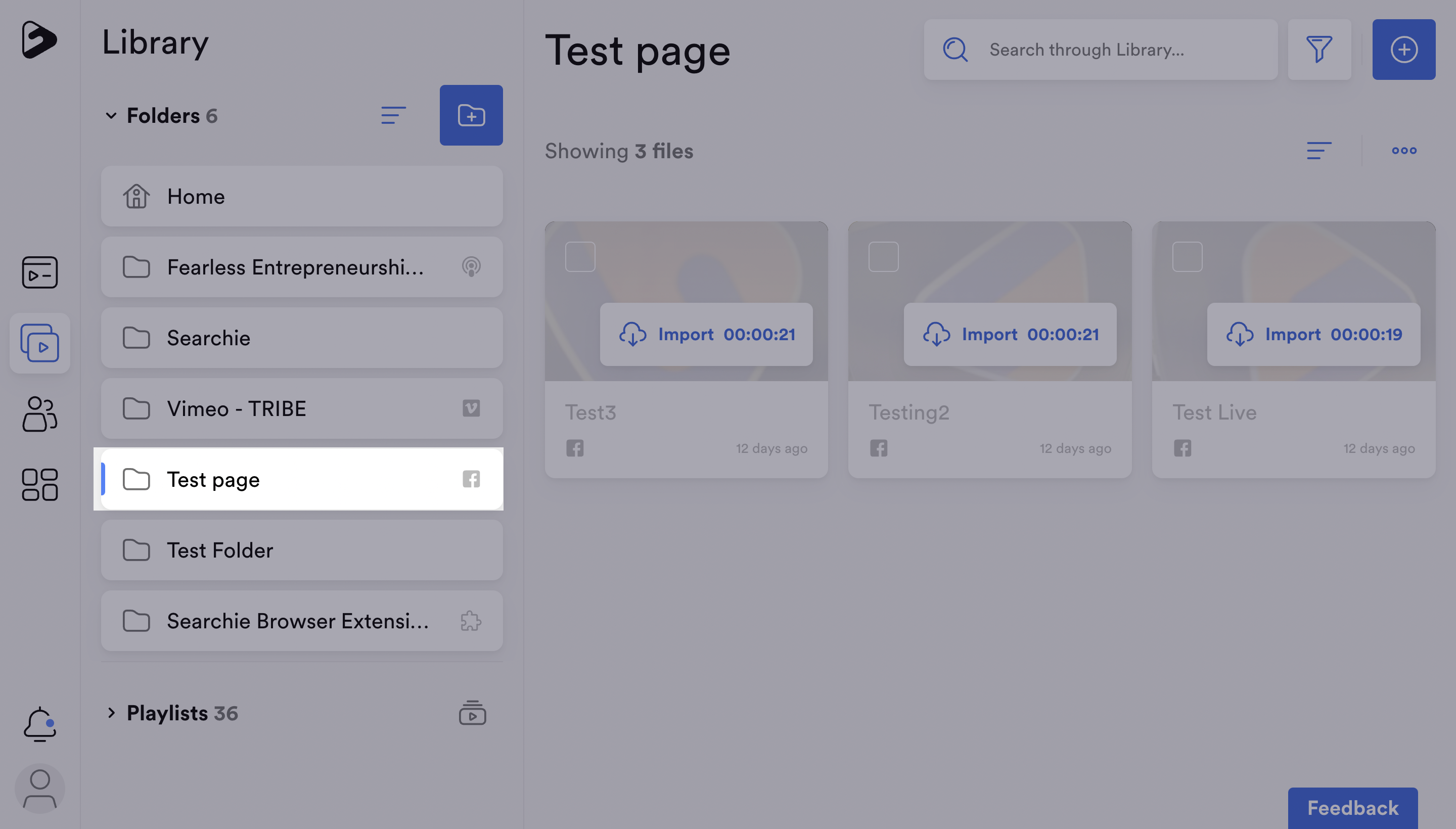Click the puzzle icon on Searchie Browser Extension folder
This screenshot has width=1456, height=829.
click(x=471, y=621)
